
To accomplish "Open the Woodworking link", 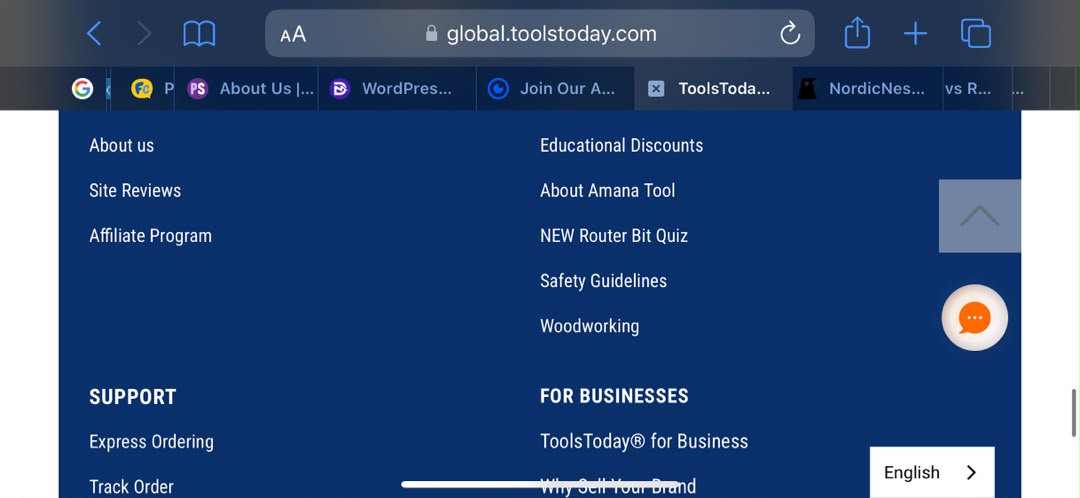I will (590, 326).
